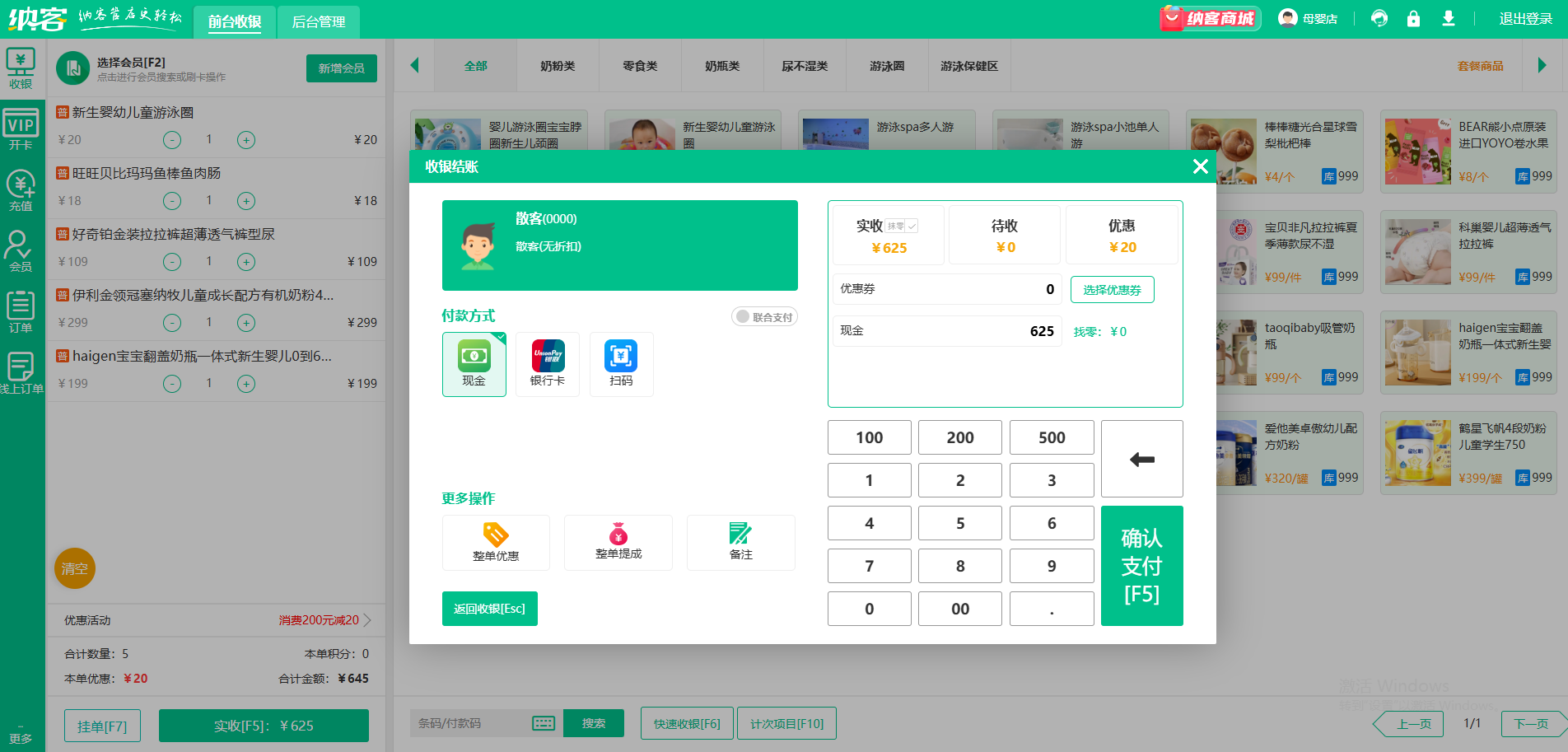Click the 确认支付[F5] payment button

(x=1141, y=566)
